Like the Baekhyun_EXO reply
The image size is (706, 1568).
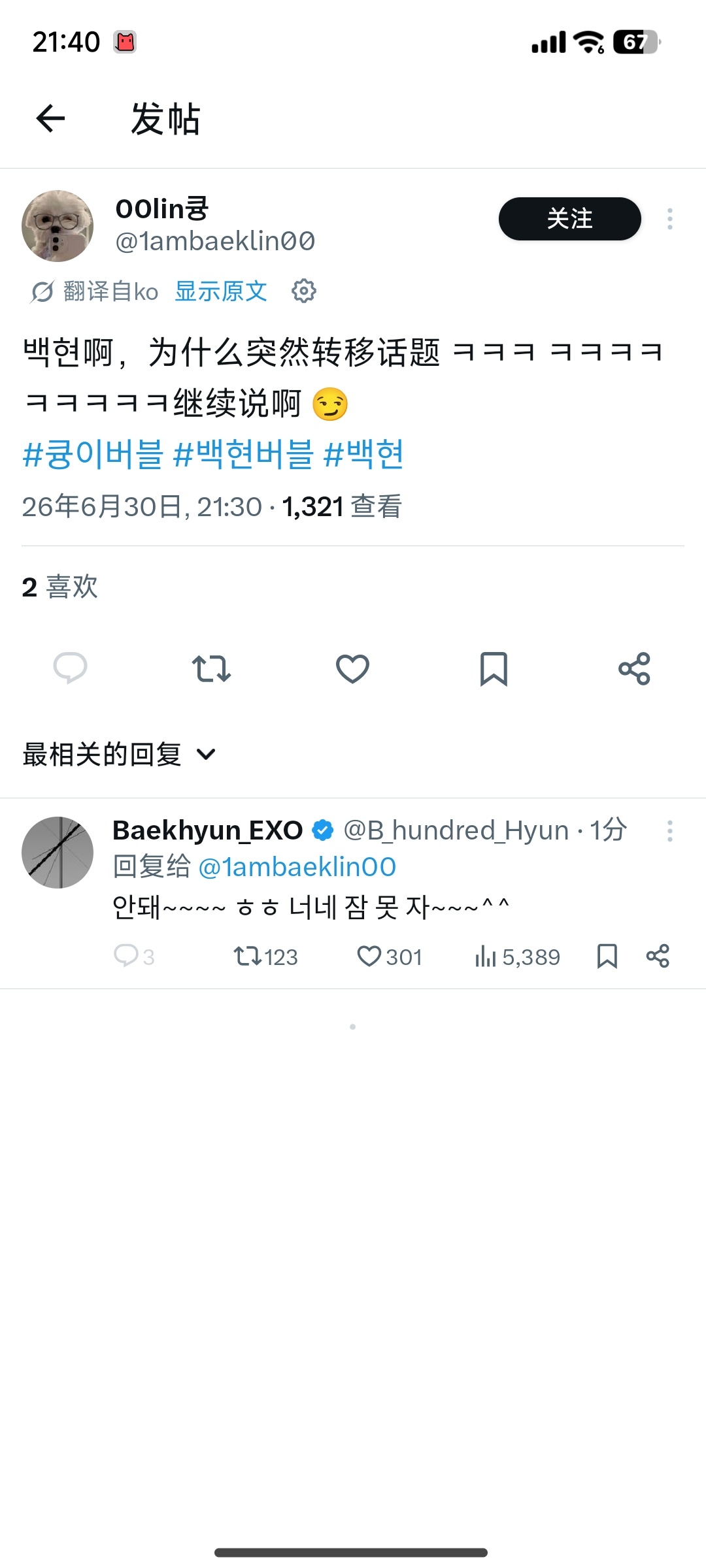coord(390,956)
